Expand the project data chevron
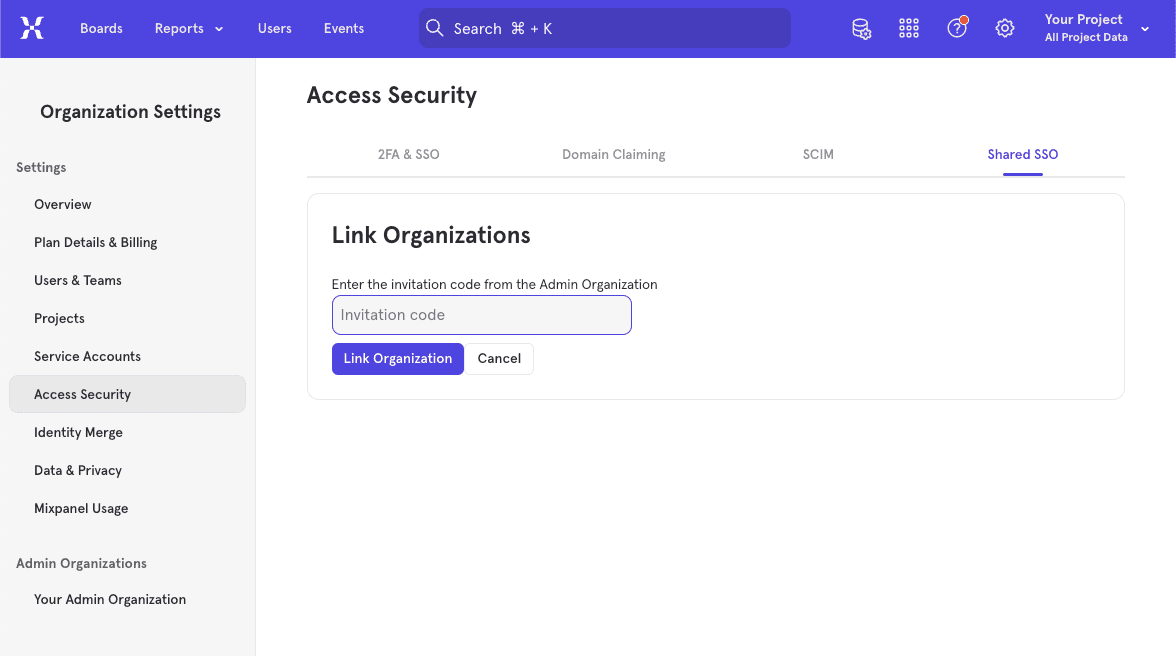Image resolution: width=1176 pixels, height=656 pixels. [x=1144, y=29]
